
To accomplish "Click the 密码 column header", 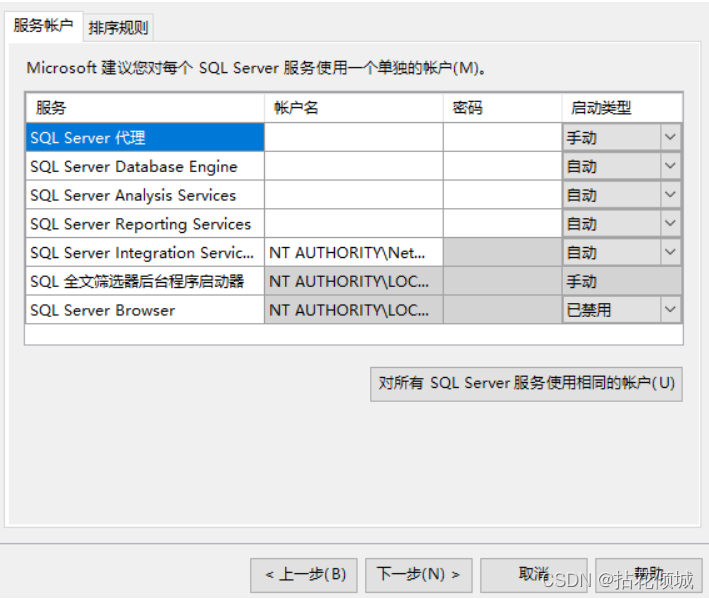I will tap(502, 108).
